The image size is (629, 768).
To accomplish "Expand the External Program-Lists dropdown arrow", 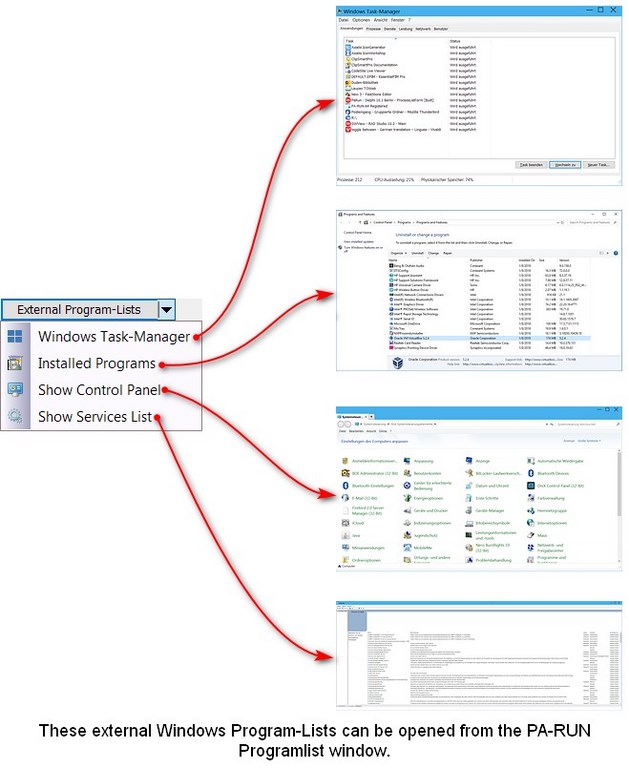I will (x=167, y=310).
